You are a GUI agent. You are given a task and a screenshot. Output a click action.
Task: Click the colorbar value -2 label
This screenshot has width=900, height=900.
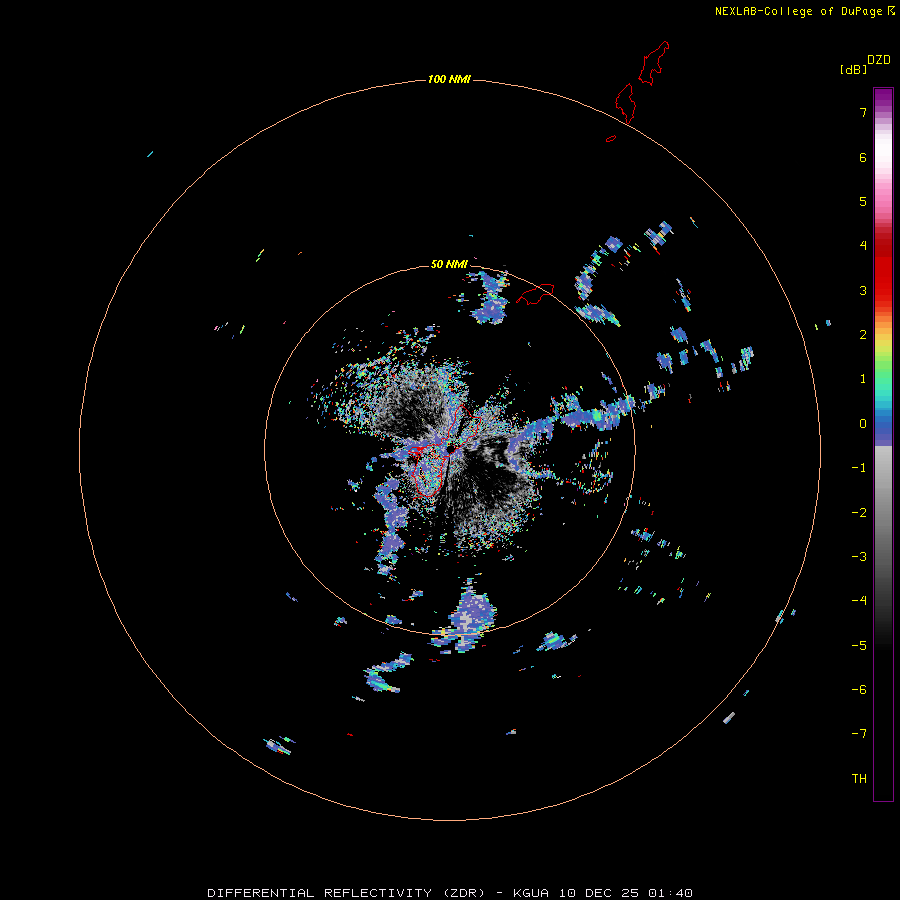click(859, 513)
